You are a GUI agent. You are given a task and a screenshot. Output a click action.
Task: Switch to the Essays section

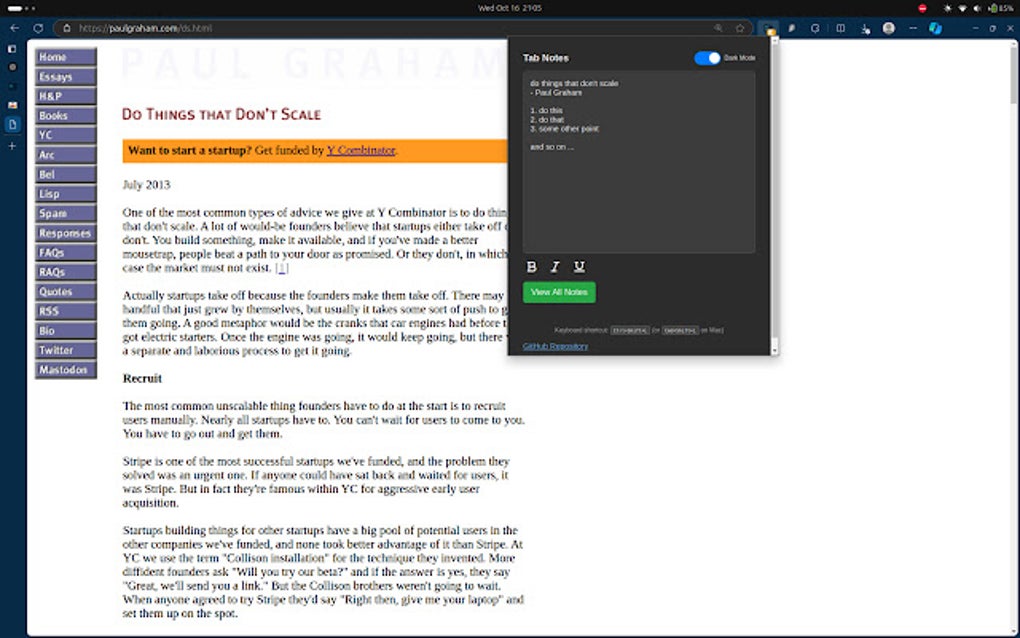[63, 76]
